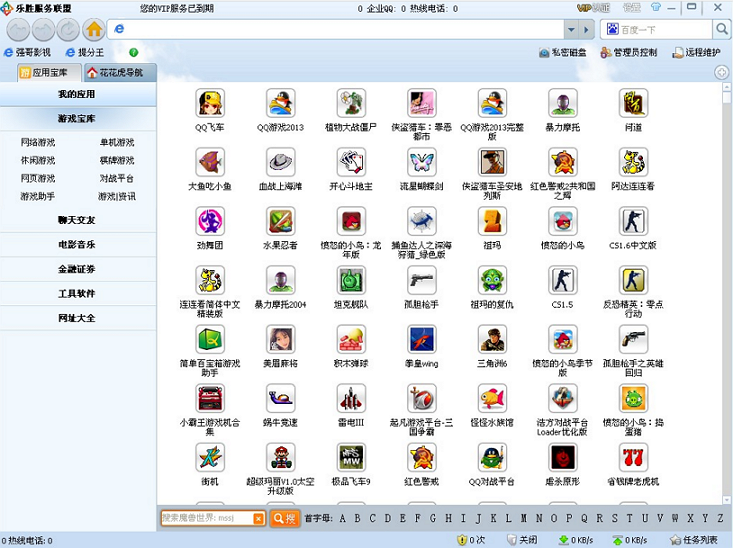Launch QQ对战平台 icon
Screen dimensions: 733x548
(492, 457)
